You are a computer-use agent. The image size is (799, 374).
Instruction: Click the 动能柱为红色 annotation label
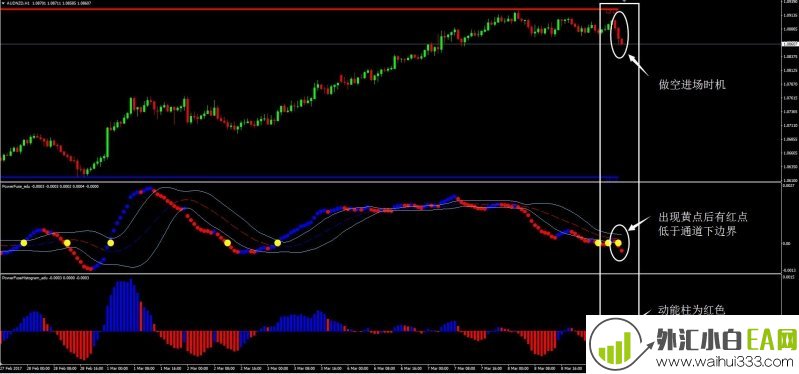pos(685,310)
